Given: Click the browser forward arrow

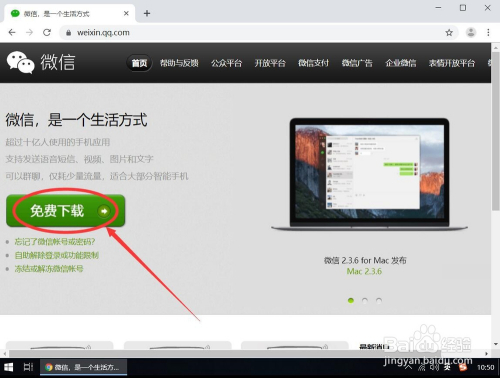Looking at the screenshot, I should pos(29,32).
